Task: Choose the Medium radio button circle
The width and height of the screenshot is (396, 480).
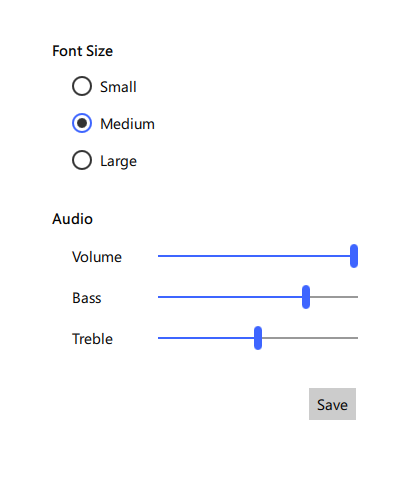Action: [82, 123]
